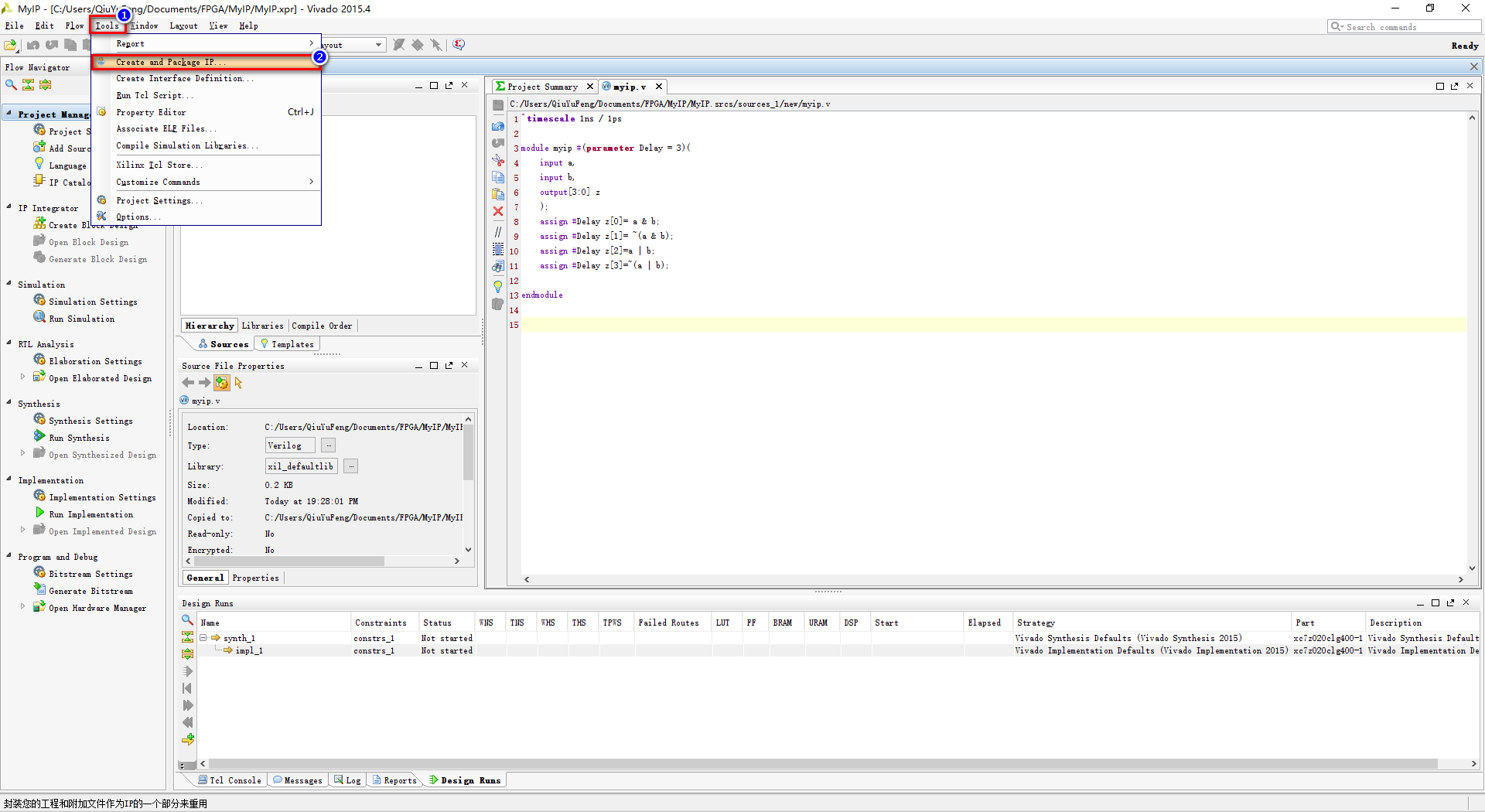Click the Library field showing xil_defaultlib
1485x812 pixels.
[x=301, y=466]
